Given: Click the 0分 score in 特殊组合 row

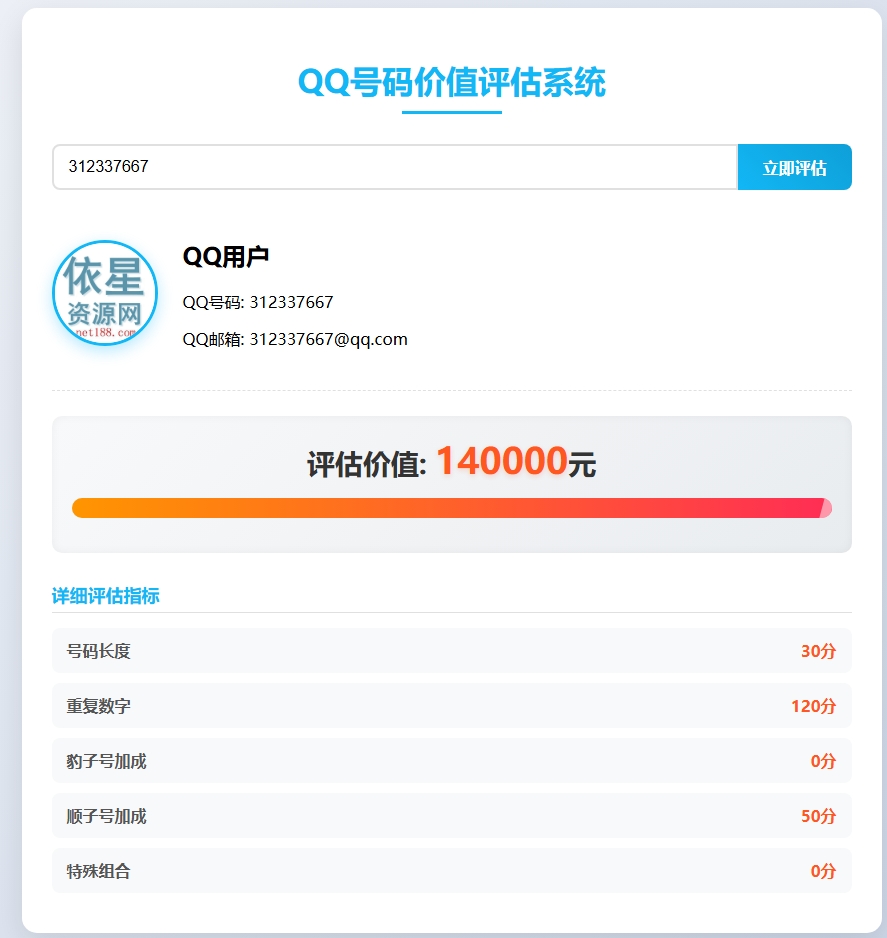Looking at the screenshot, I should pos(823,871).
